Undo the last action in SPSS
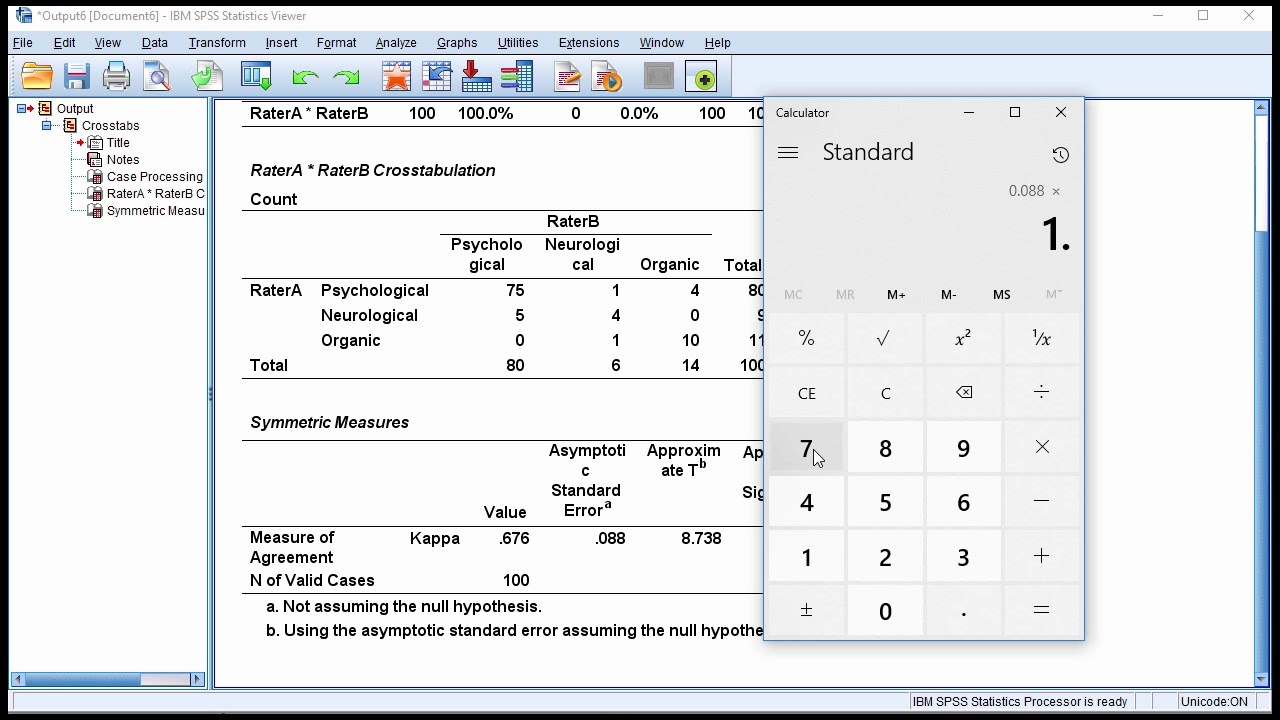 [305, 77]
